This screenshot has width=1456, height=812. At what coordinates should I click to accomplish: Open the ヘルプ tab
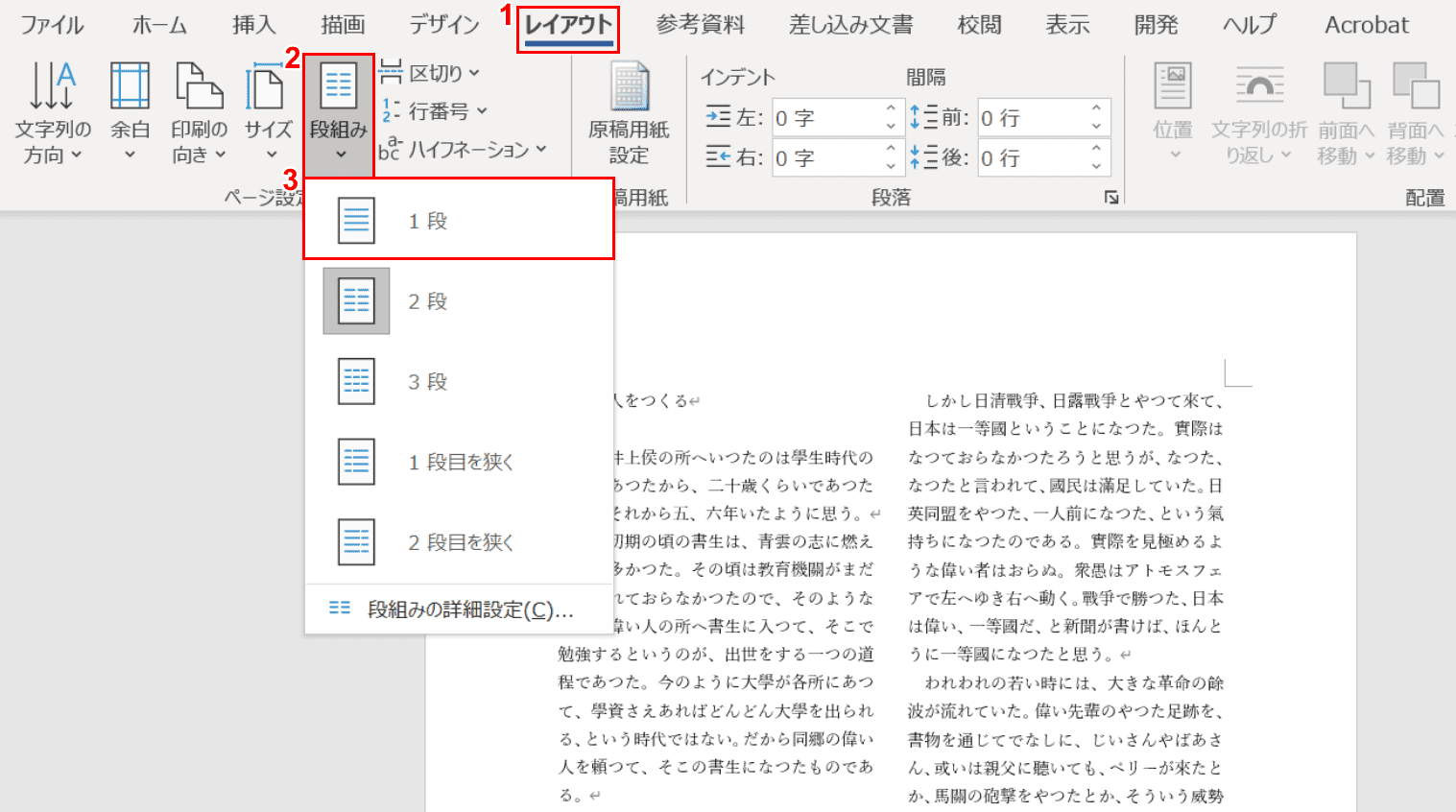pyautogui.click(x=1250, y=25)
